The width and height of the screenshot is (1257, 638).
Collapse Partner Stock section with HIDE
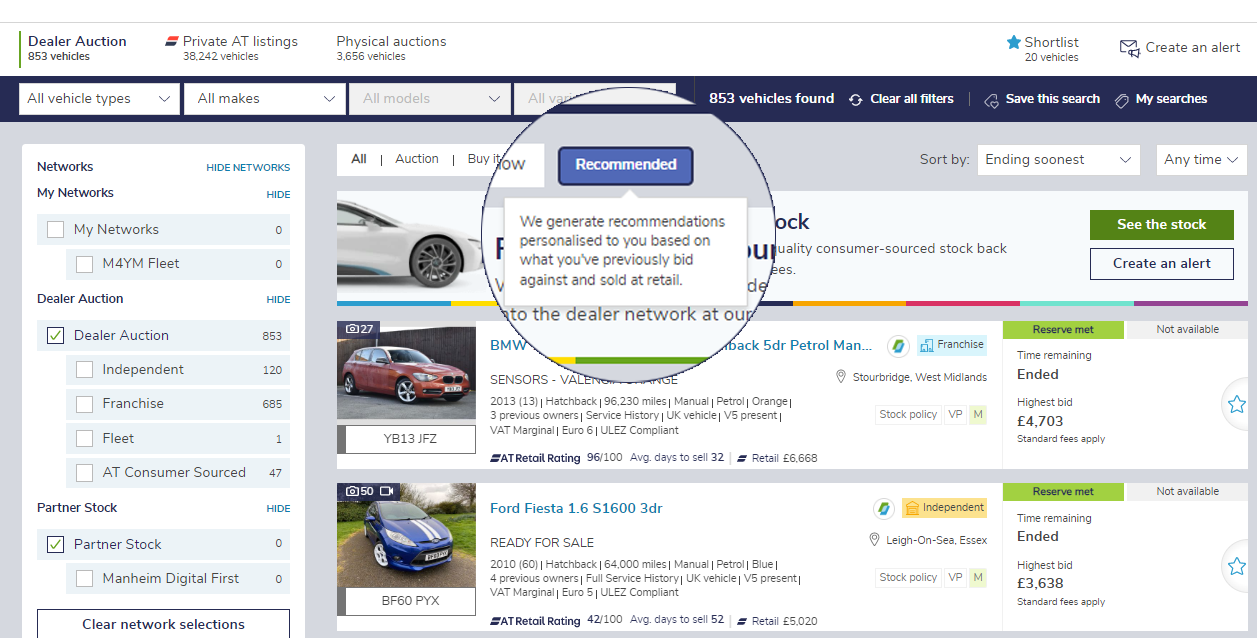[278, 509]
